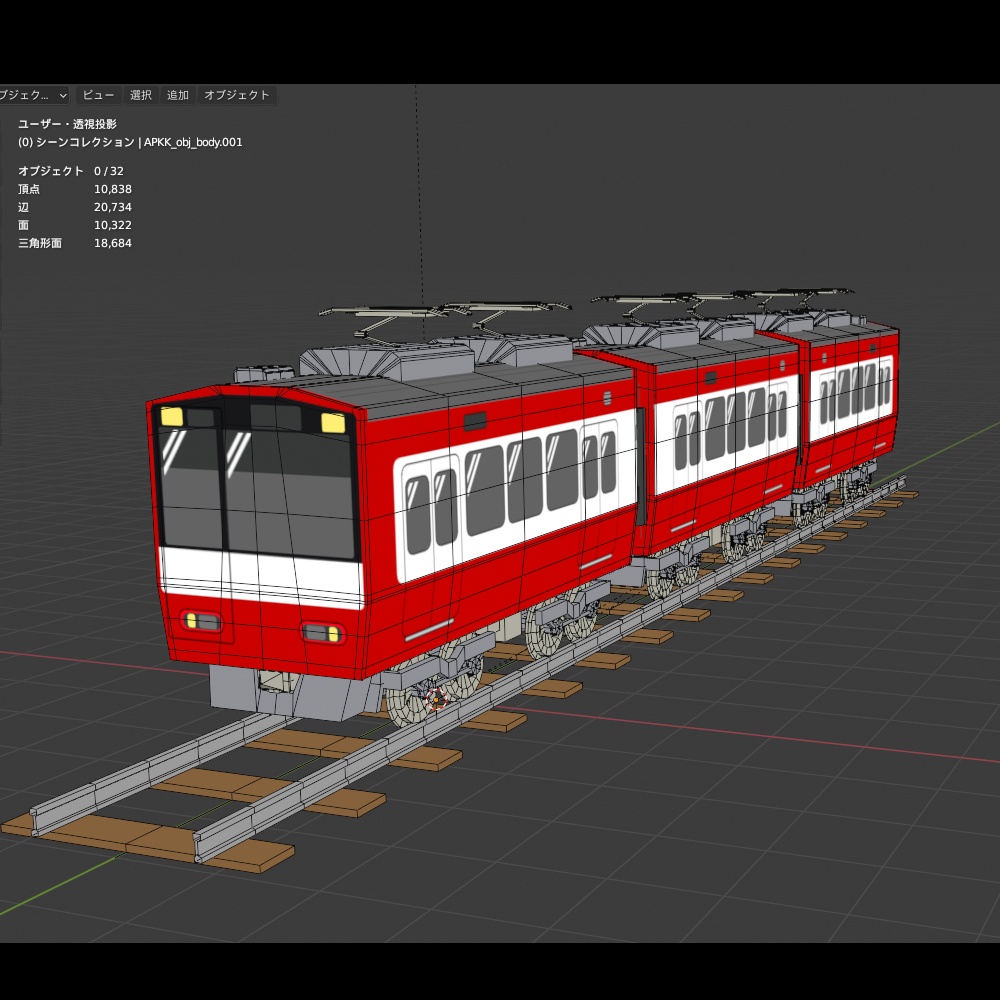Image resolution: width=1000 pixels, height=1000 pixels.
Task: Open the オブジェクト menu
Action: (x=237, y=95)
